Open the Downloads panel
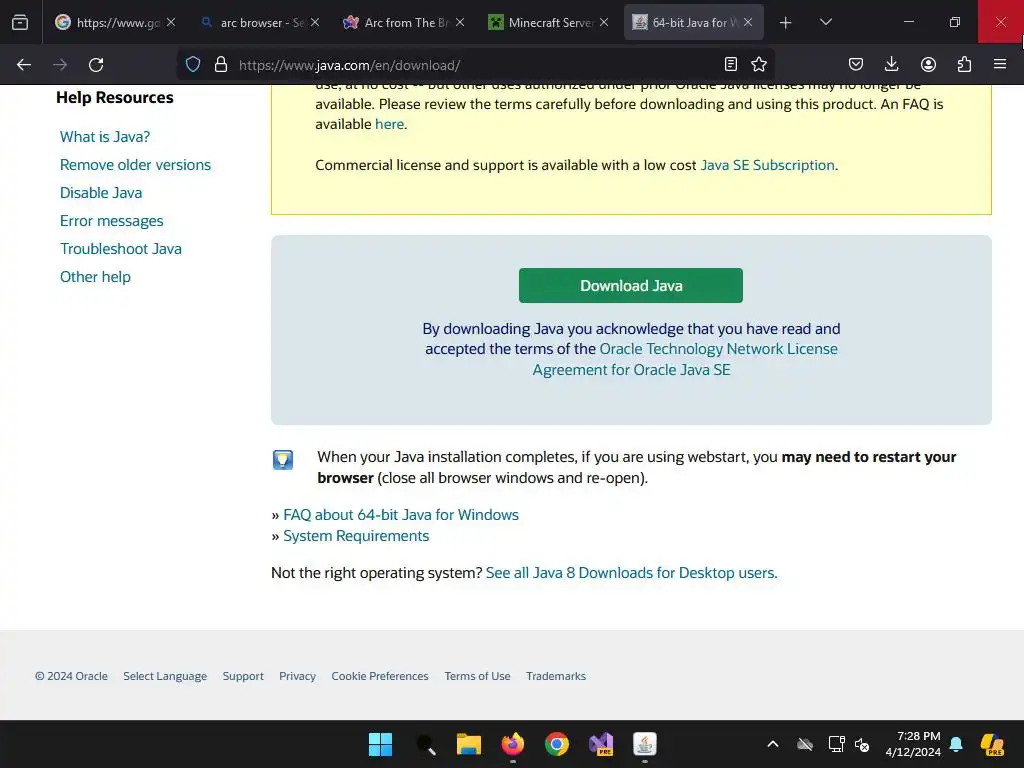Screen dimensions: 1024x768 [x=891, y=64]
